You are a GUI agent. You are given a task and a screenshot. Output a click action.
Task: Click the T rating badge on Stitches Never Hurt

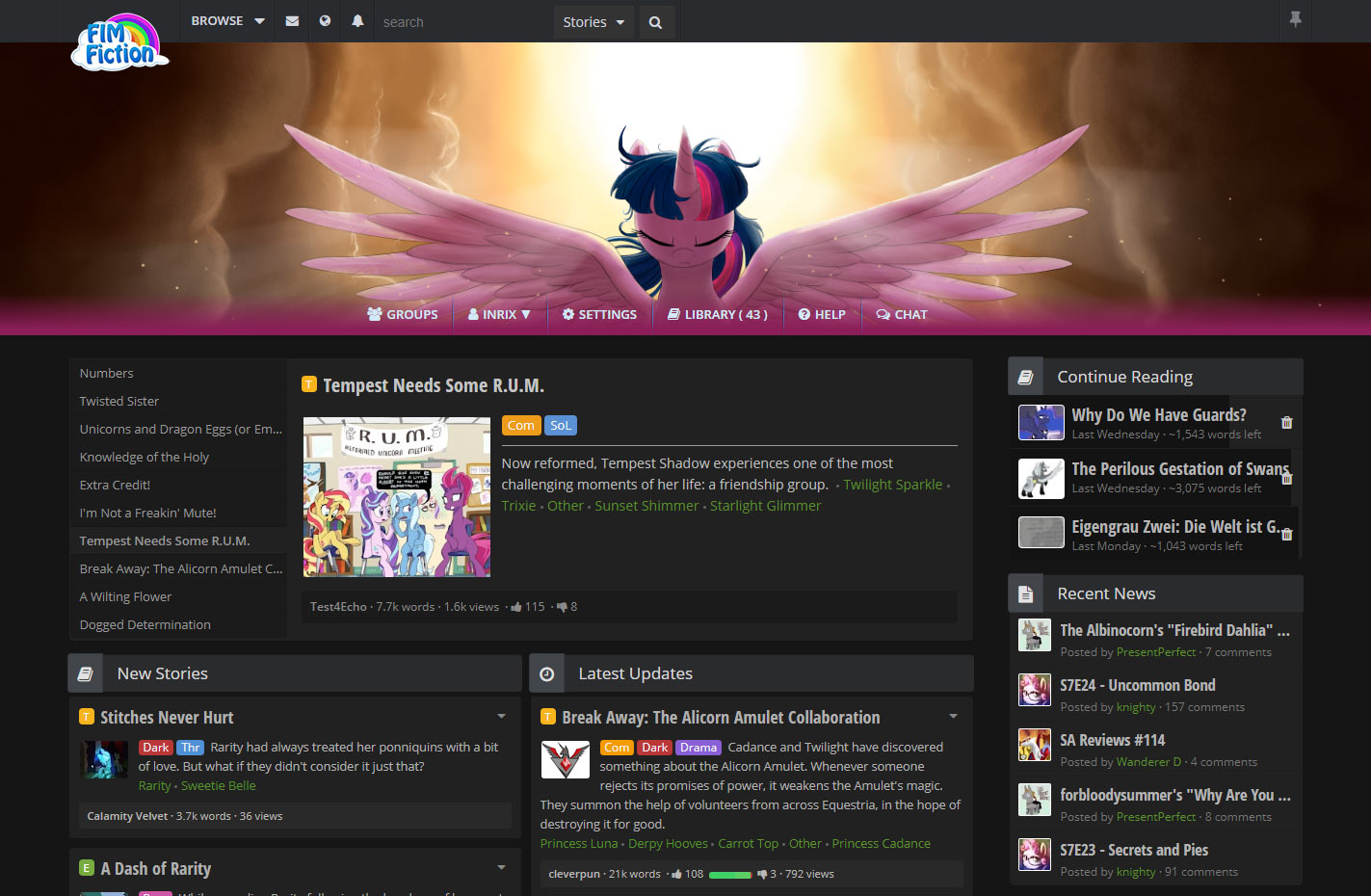(87, 717)
